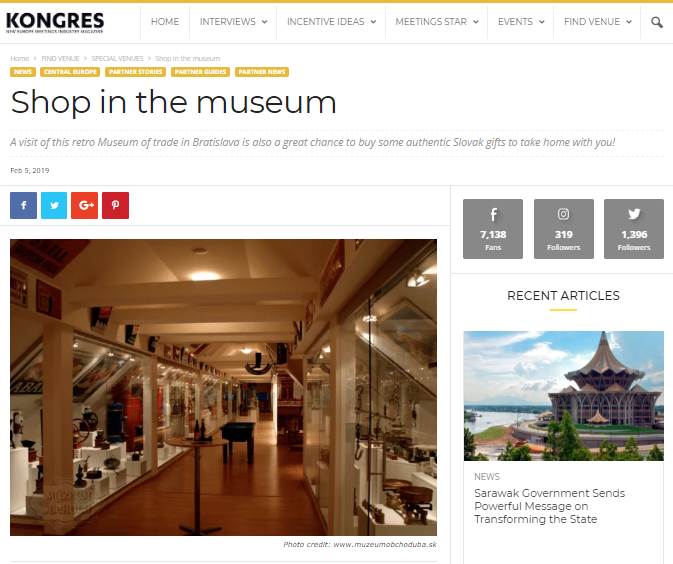Share article via Google Plus
The height and width of the screenshot is (564, 673).
(85, 206)
